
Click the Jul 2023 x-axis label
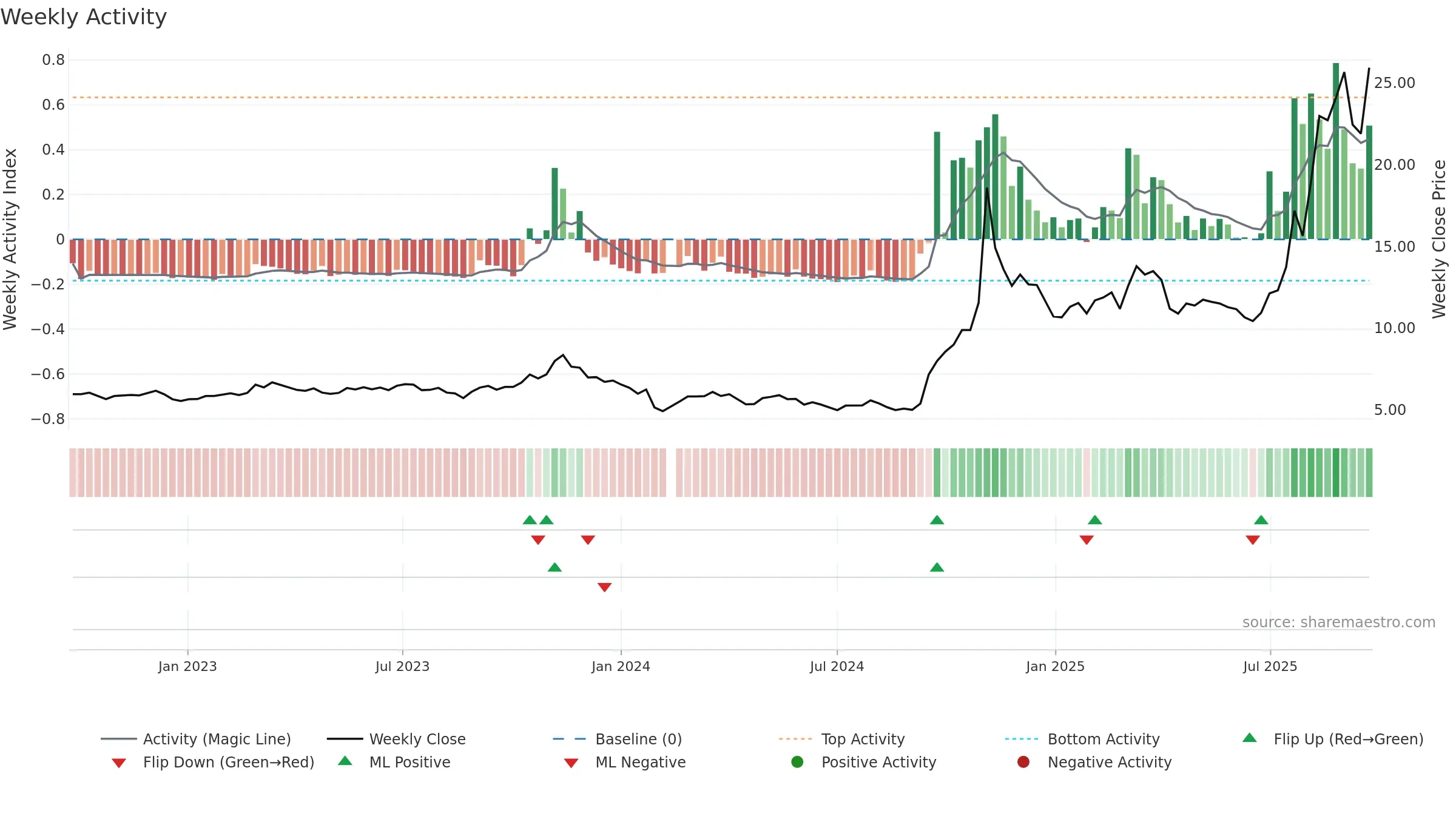pos(402,667)
